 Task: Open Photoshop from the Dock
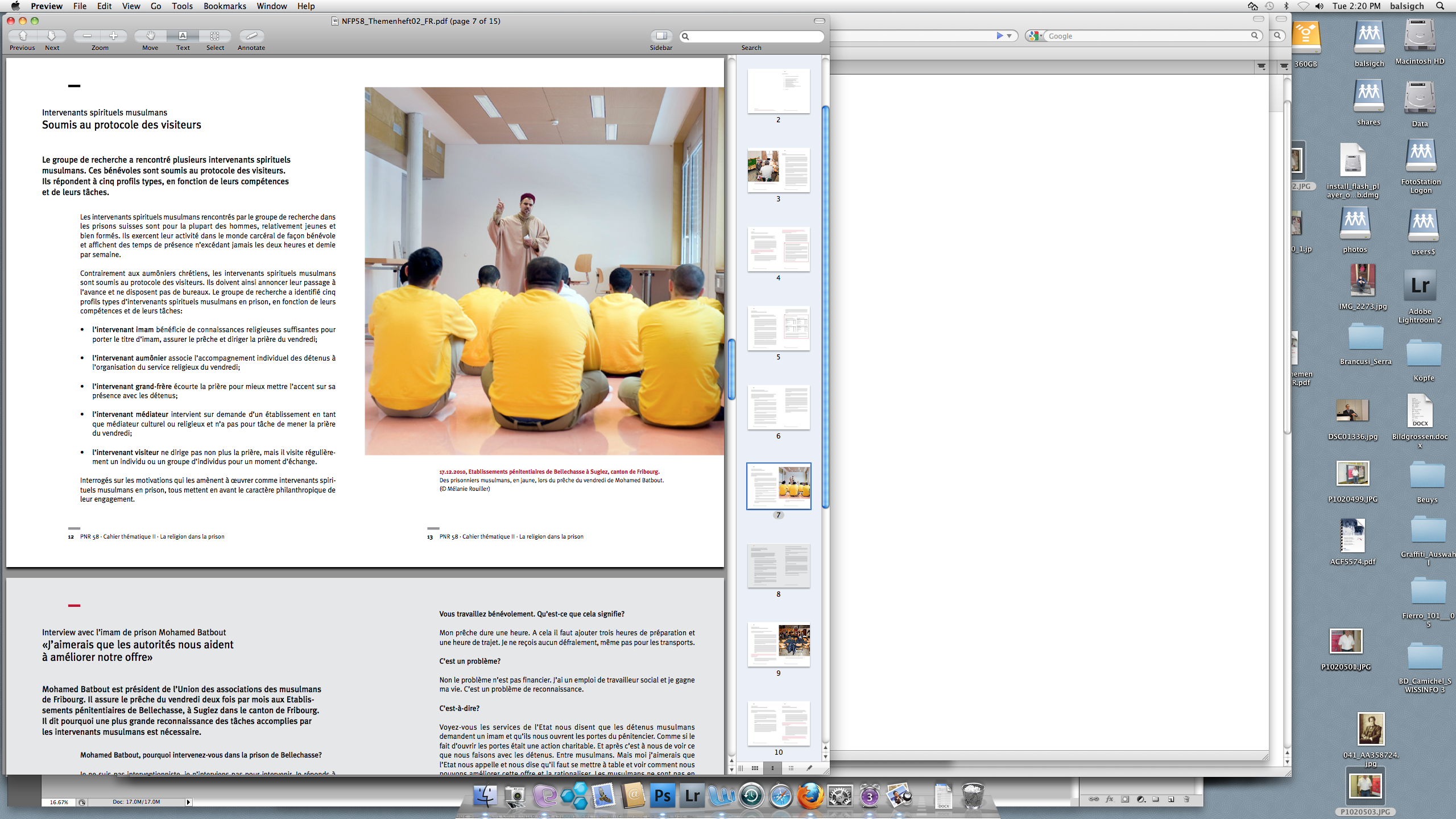[663, 796]
